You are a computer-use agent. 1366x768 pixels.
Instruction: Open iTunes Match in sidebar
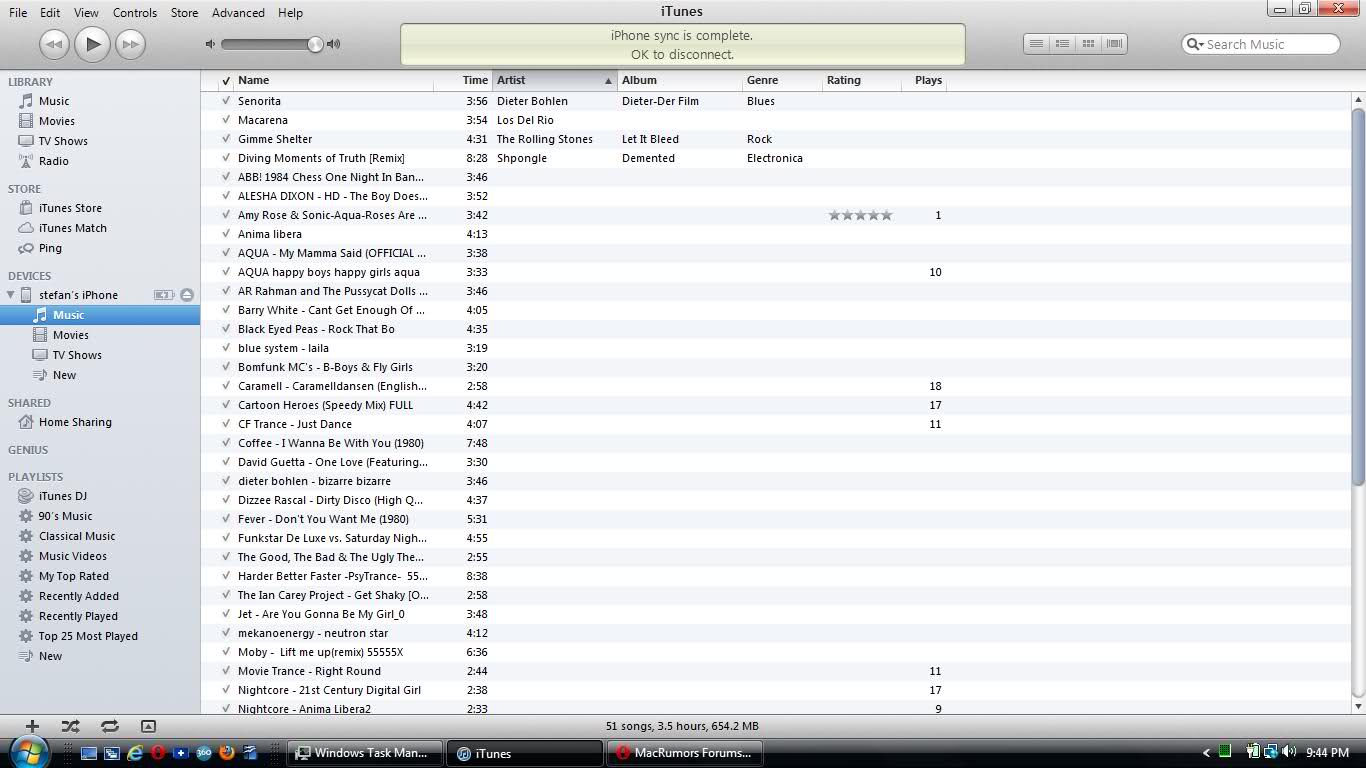(x=72, y=228)
